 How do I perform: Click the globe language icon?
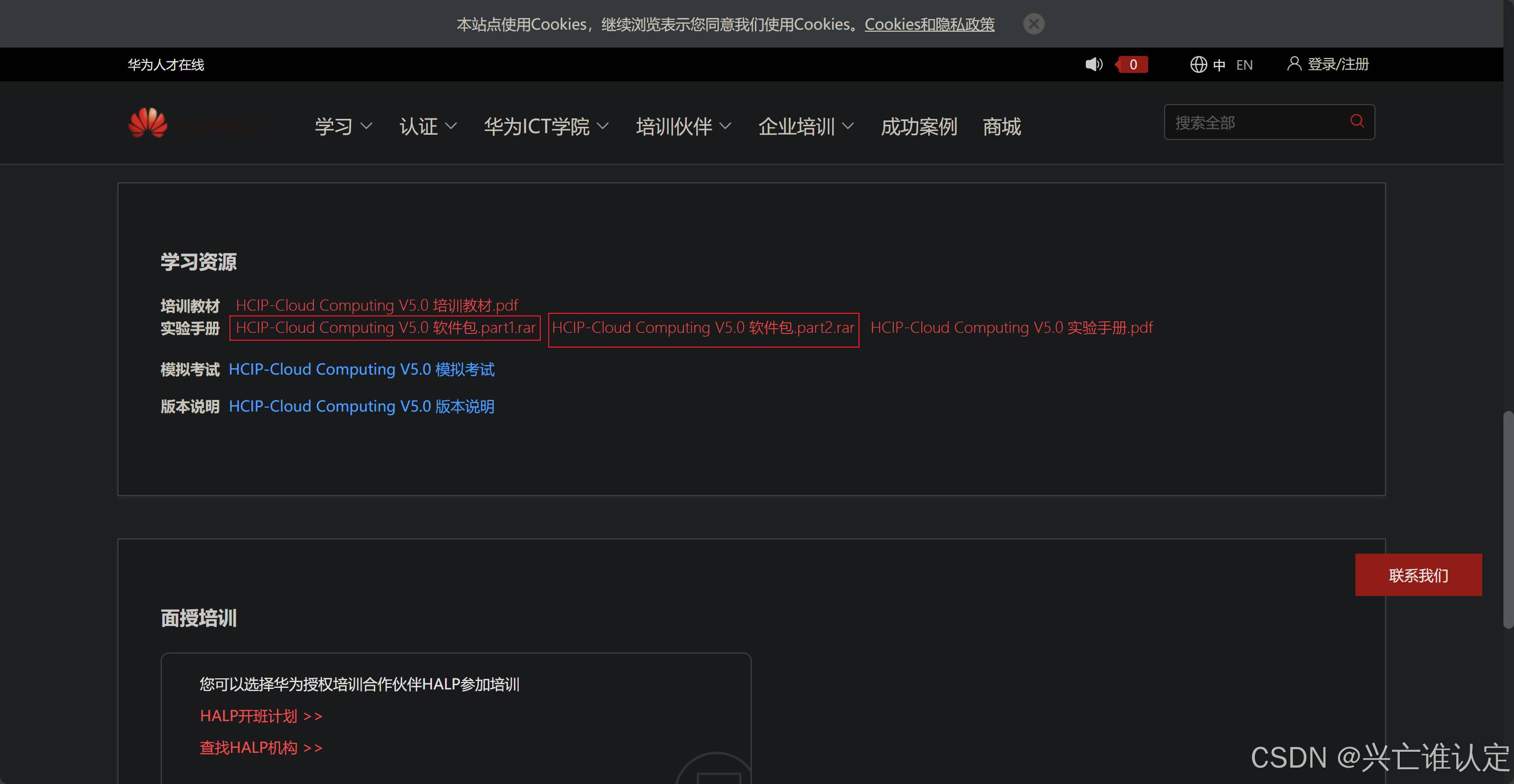1198,64
